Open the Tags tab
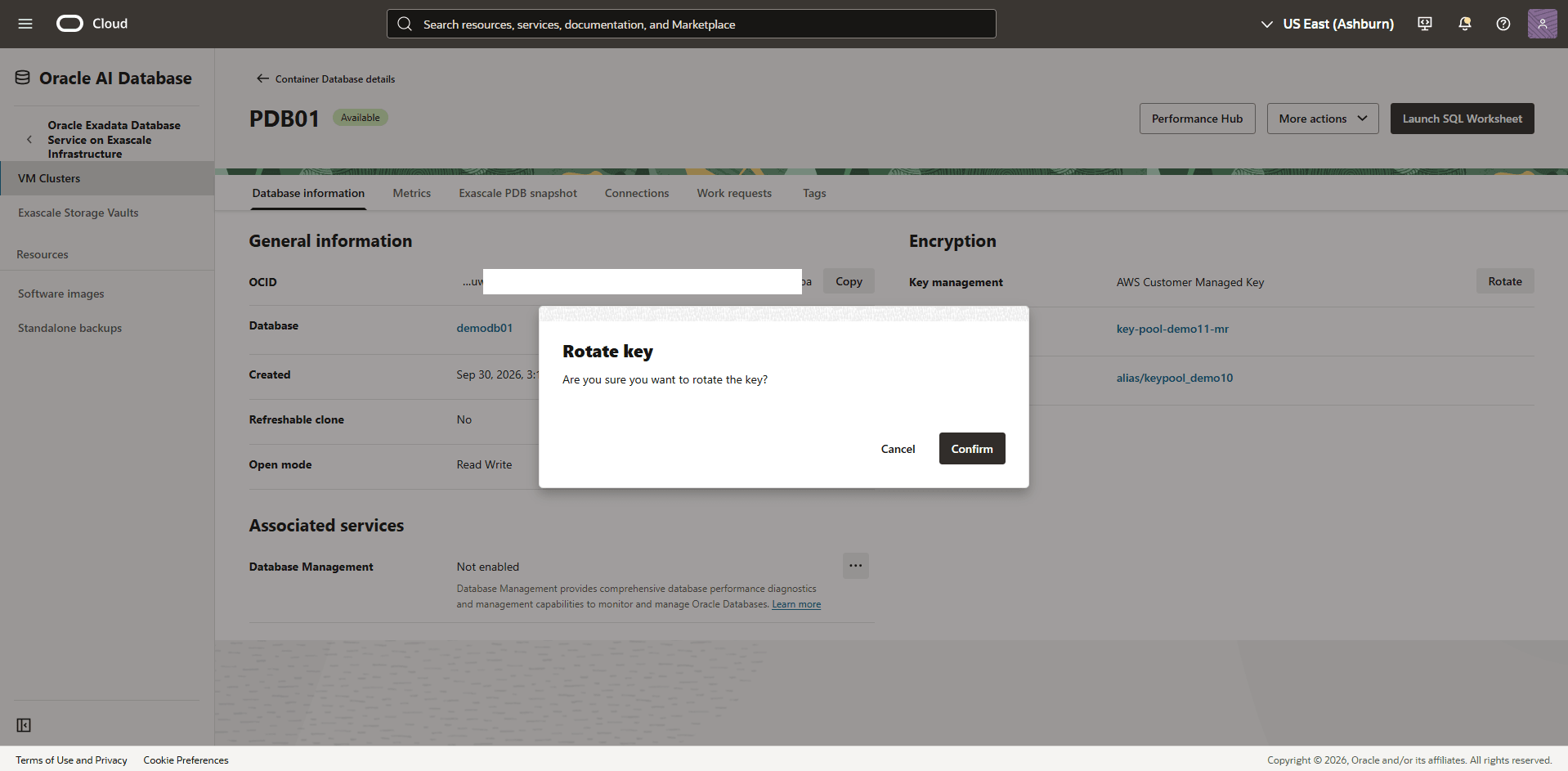1568x771 pixels. (x=814, y=193)
